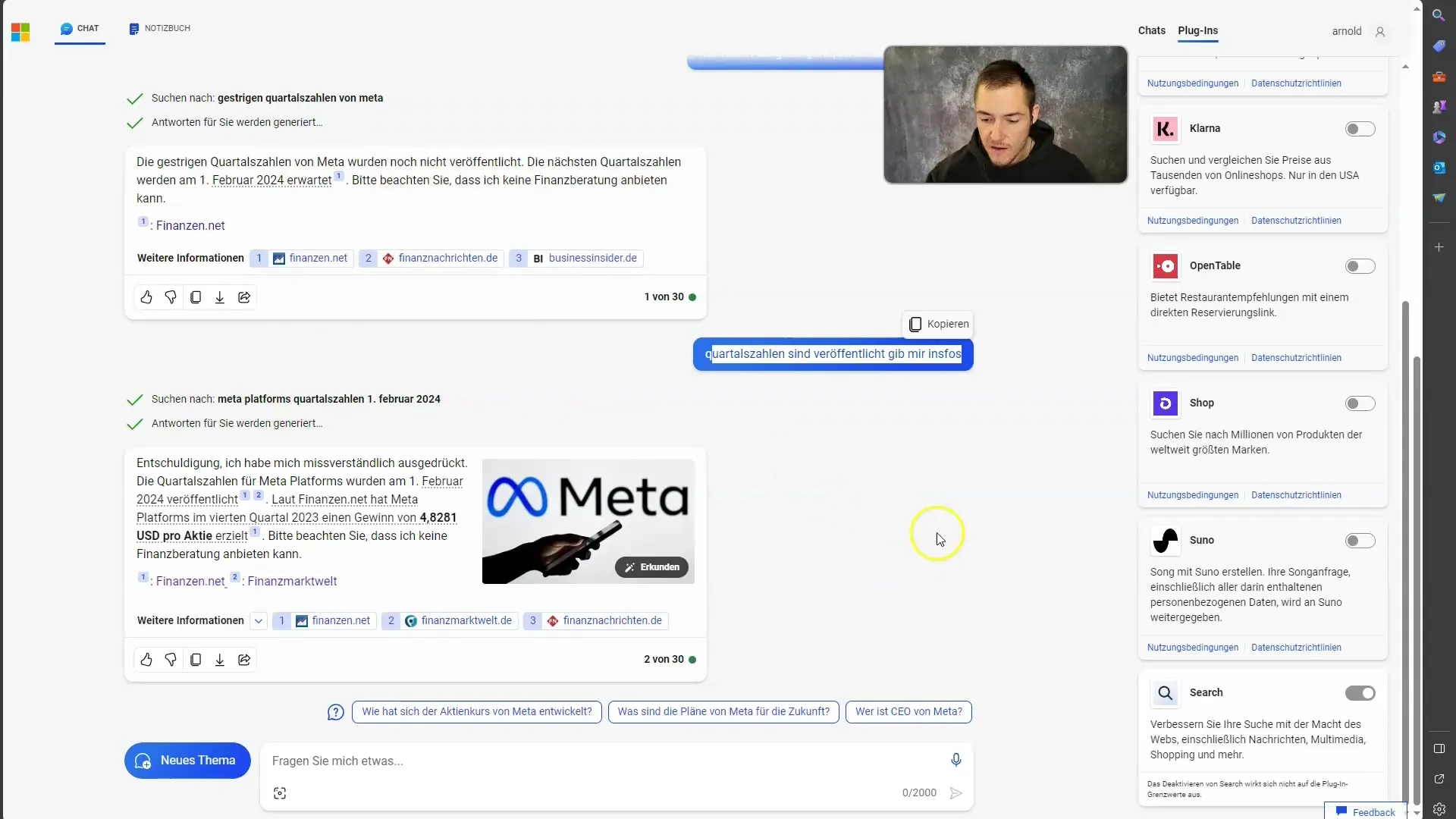
Task: Click the thumbs up icon on response
Action: [147, 659]
